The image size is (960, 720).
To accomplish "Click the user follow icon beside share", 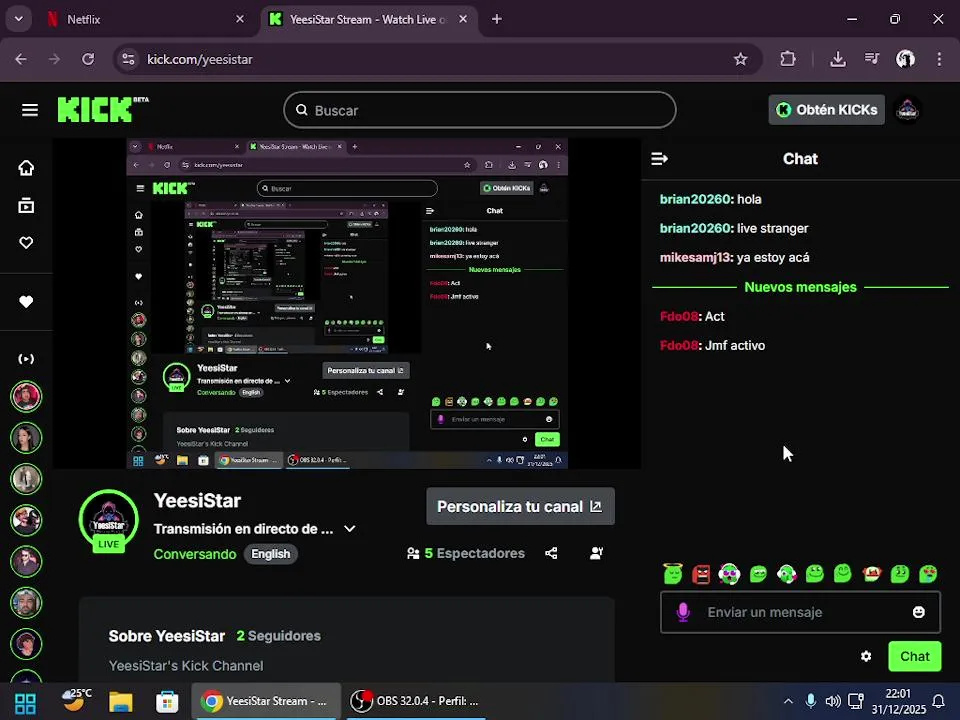I will click(x=596, y=553).
